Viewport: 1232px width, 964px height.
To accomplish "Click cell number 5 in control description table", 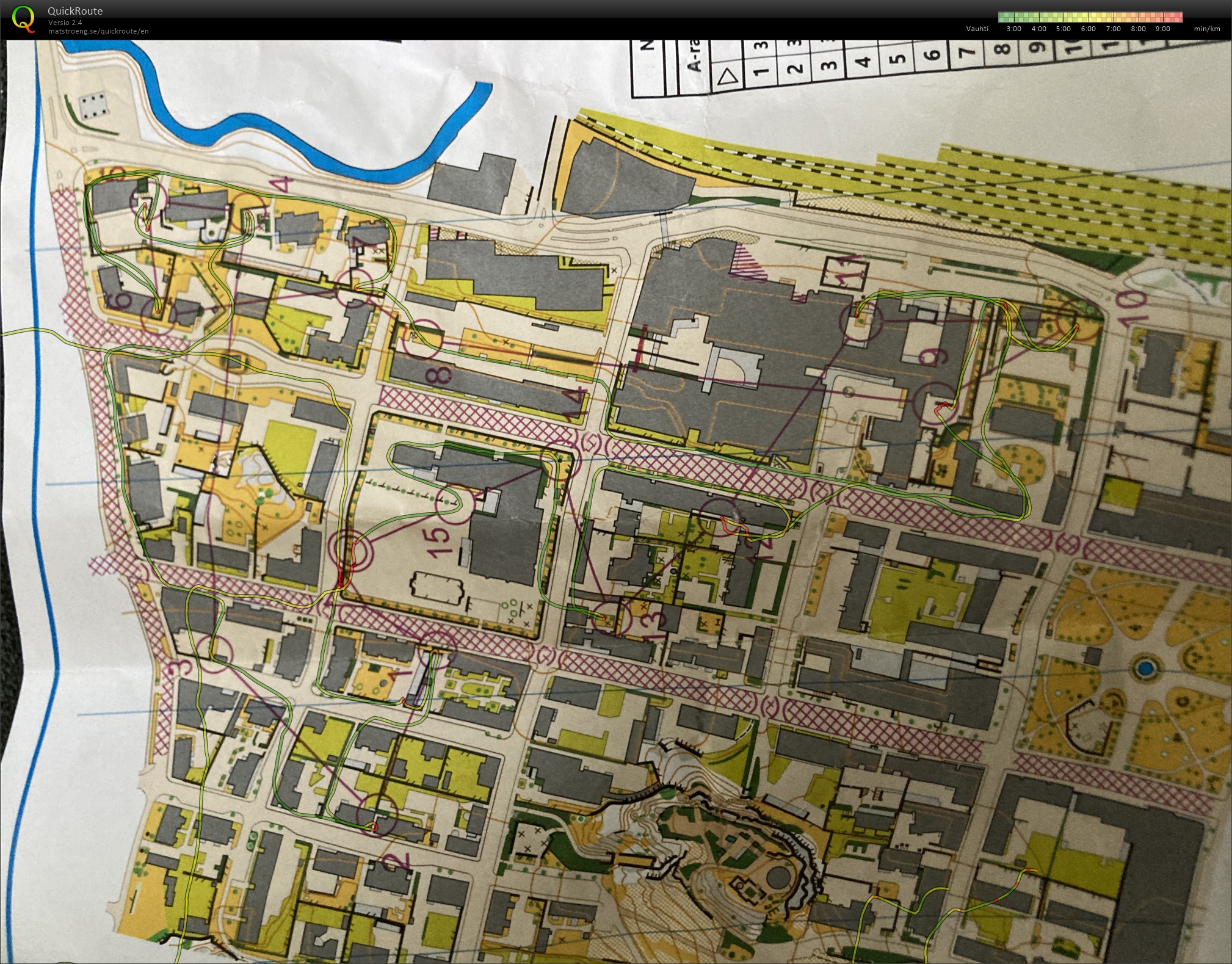I will click(897, 59).
